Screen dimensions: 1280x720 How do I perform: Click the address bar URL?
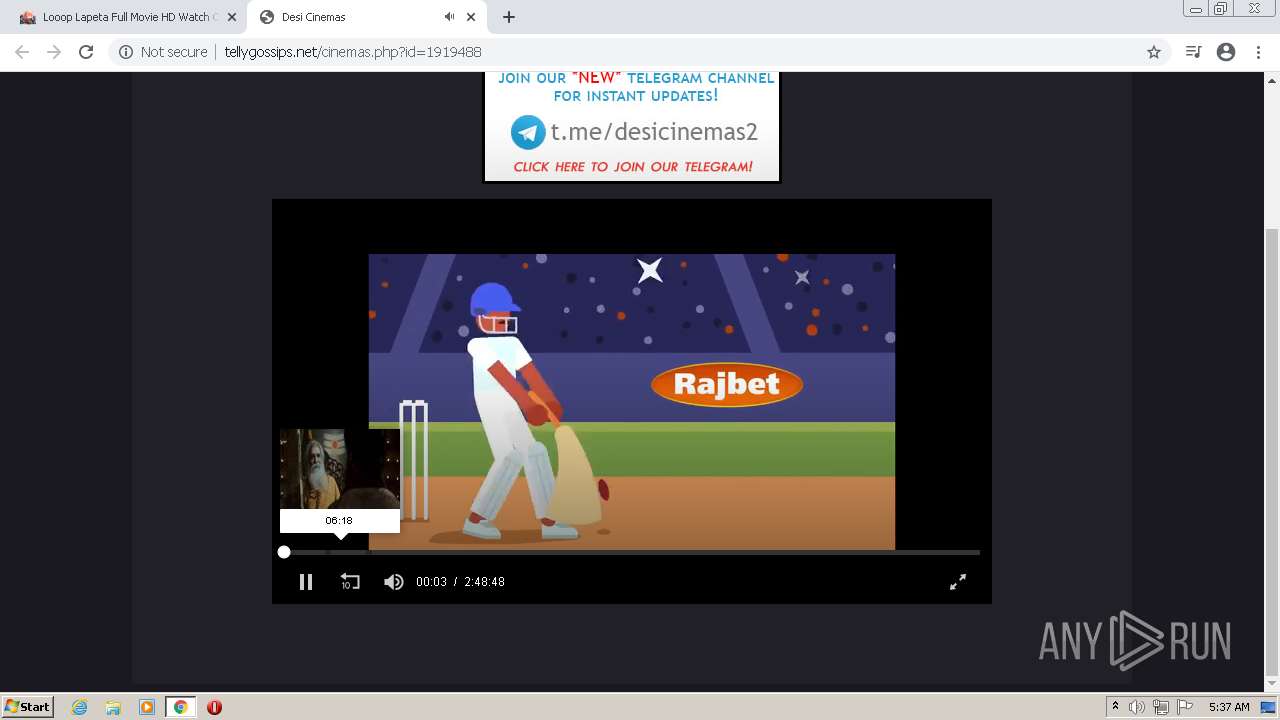[352, 52]
